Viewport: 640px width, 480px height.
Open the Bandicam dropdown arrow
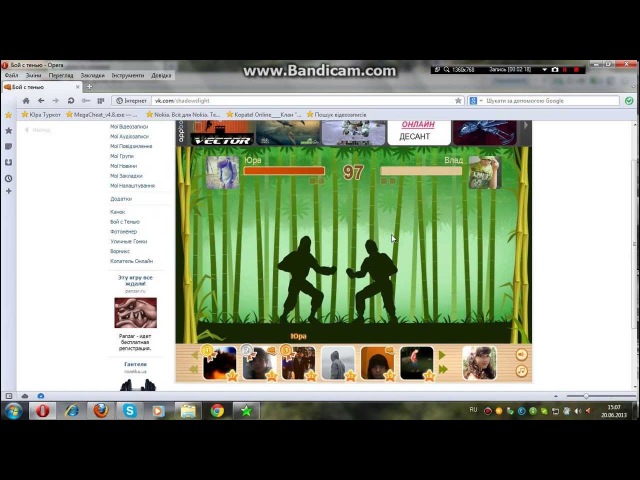(x=544, y=70)
